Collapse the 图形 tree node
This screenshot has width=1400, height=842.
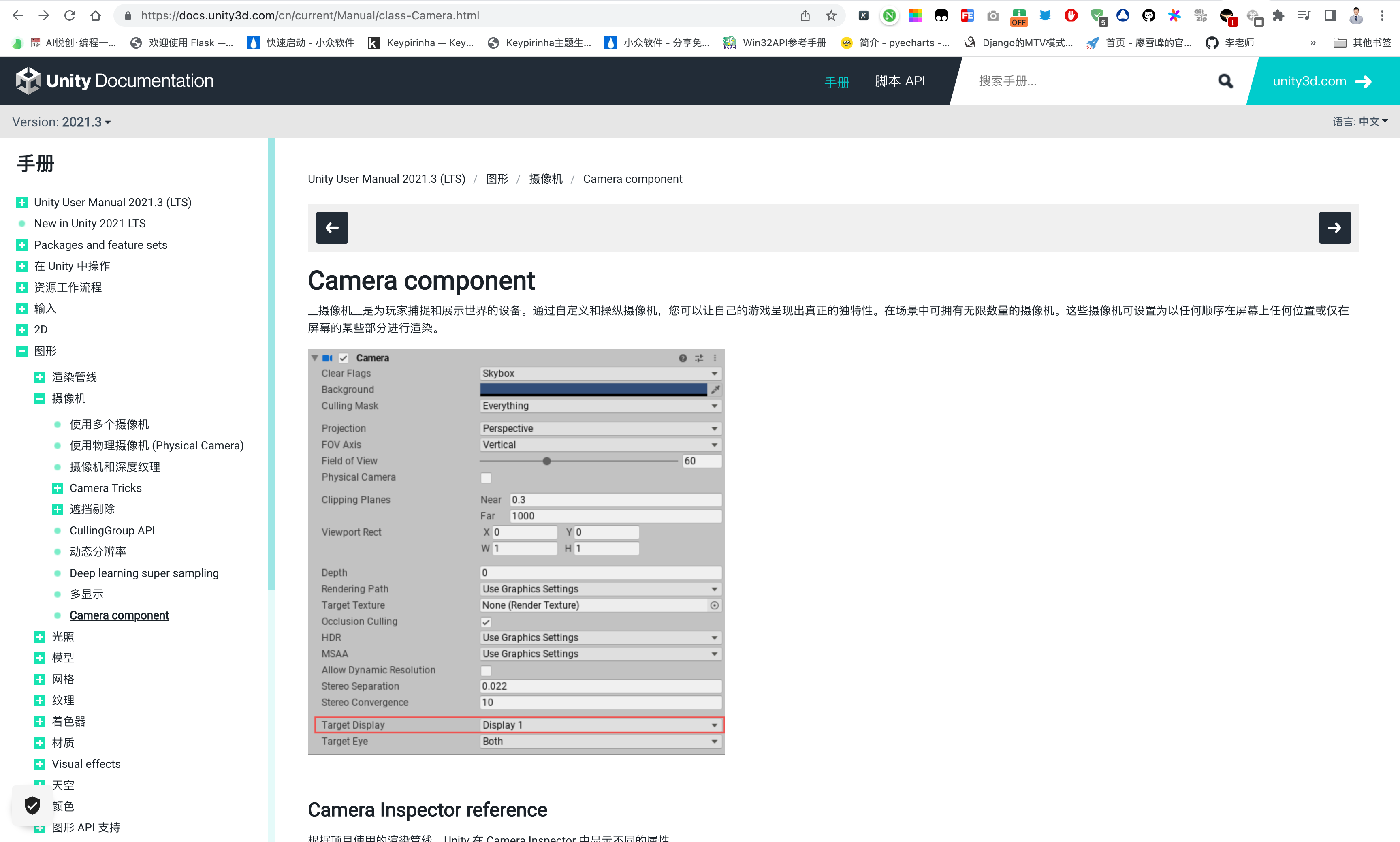click(21, 351)
